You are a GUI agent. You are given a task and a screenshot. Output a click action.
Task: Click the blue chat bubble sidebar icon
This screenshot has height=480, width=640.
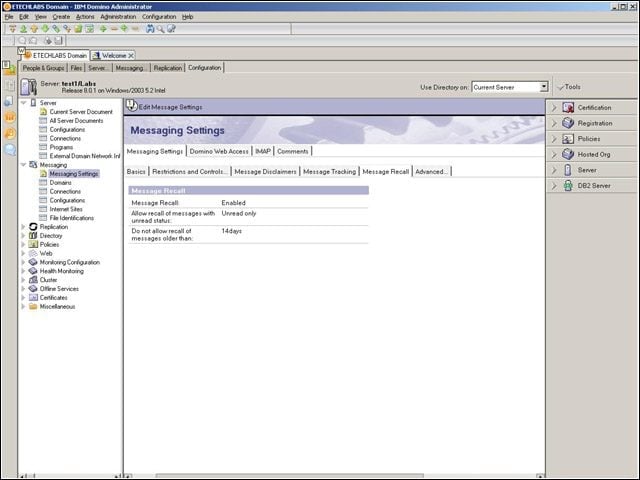tap(10, 150)
